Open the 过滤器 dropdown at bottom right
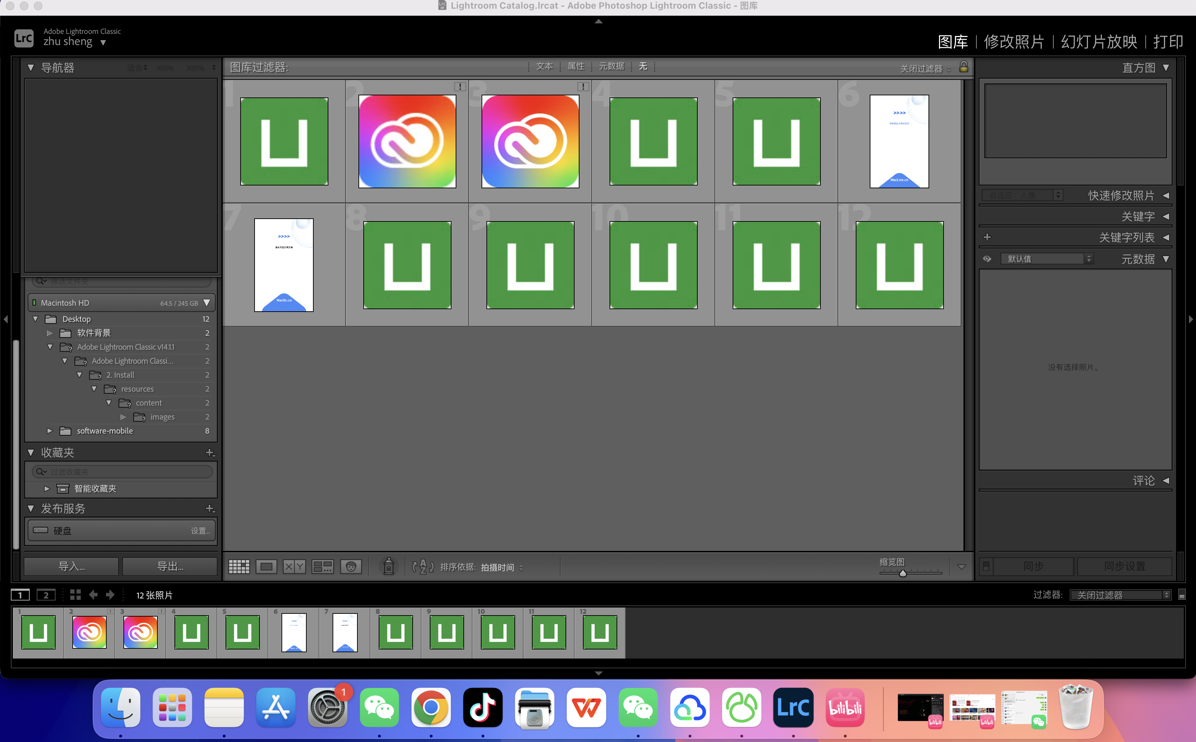Screen dimensions: 1196x742 pos(1119,594)
